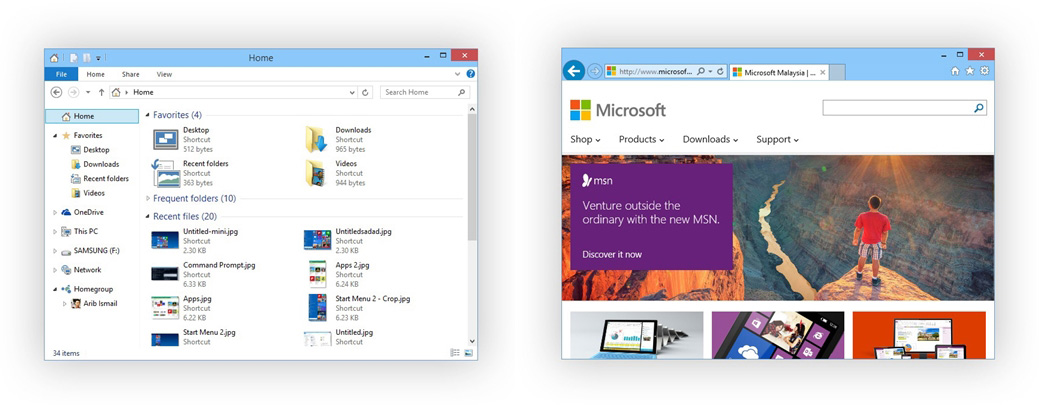1039x405 pixels.
Task: Click the search magnifier in IE address bar
Action: tap(701, 71)
